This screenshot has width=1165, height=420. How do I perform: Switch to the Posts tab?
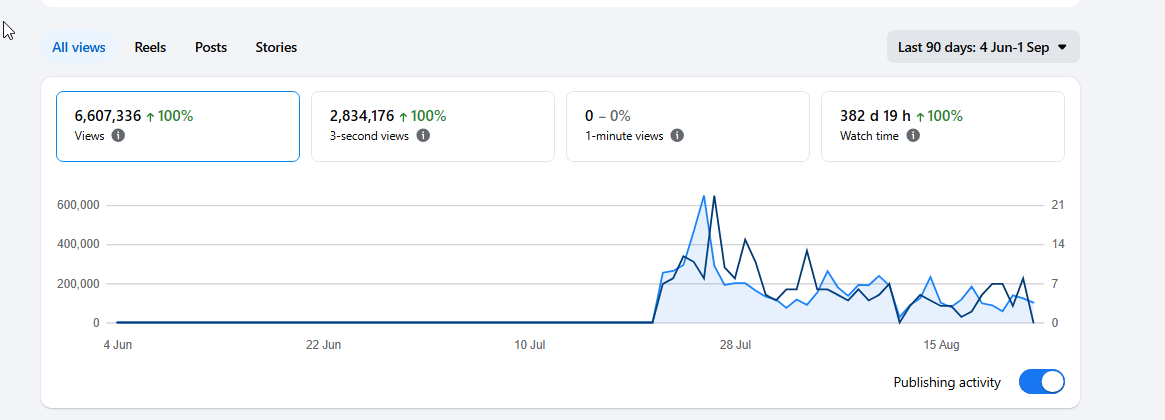pyautogui.click(x=211, y=47)
